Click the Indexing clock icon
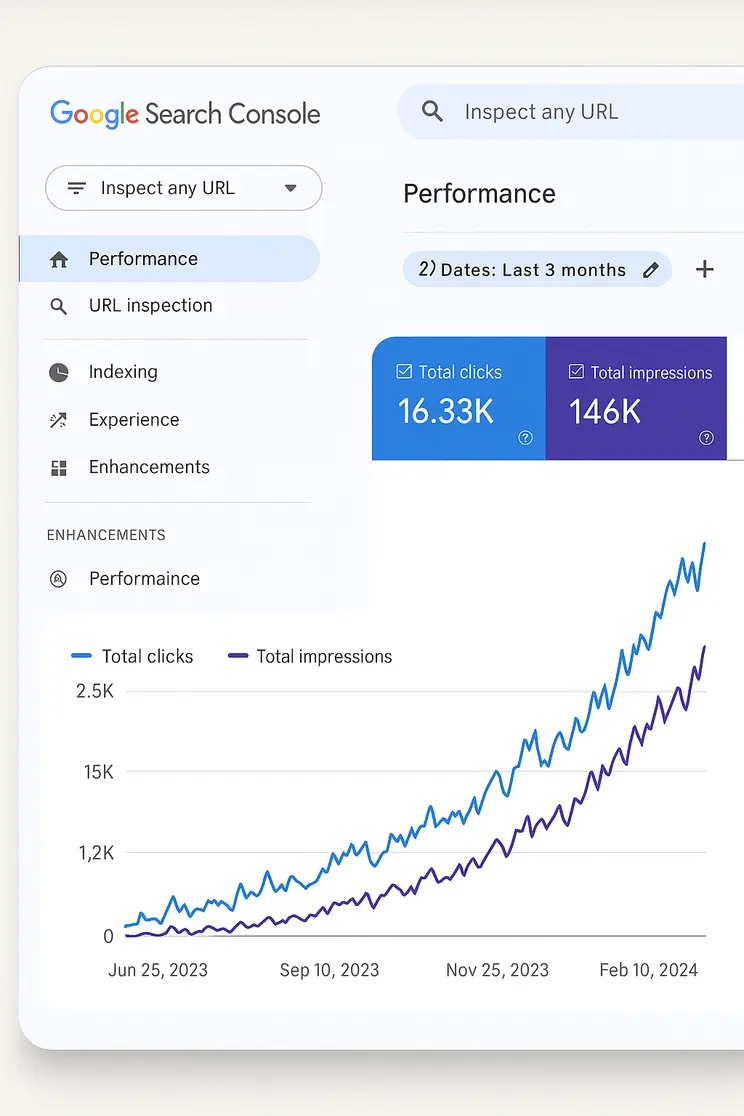The image size is (744, 1116). pos(59,372)
